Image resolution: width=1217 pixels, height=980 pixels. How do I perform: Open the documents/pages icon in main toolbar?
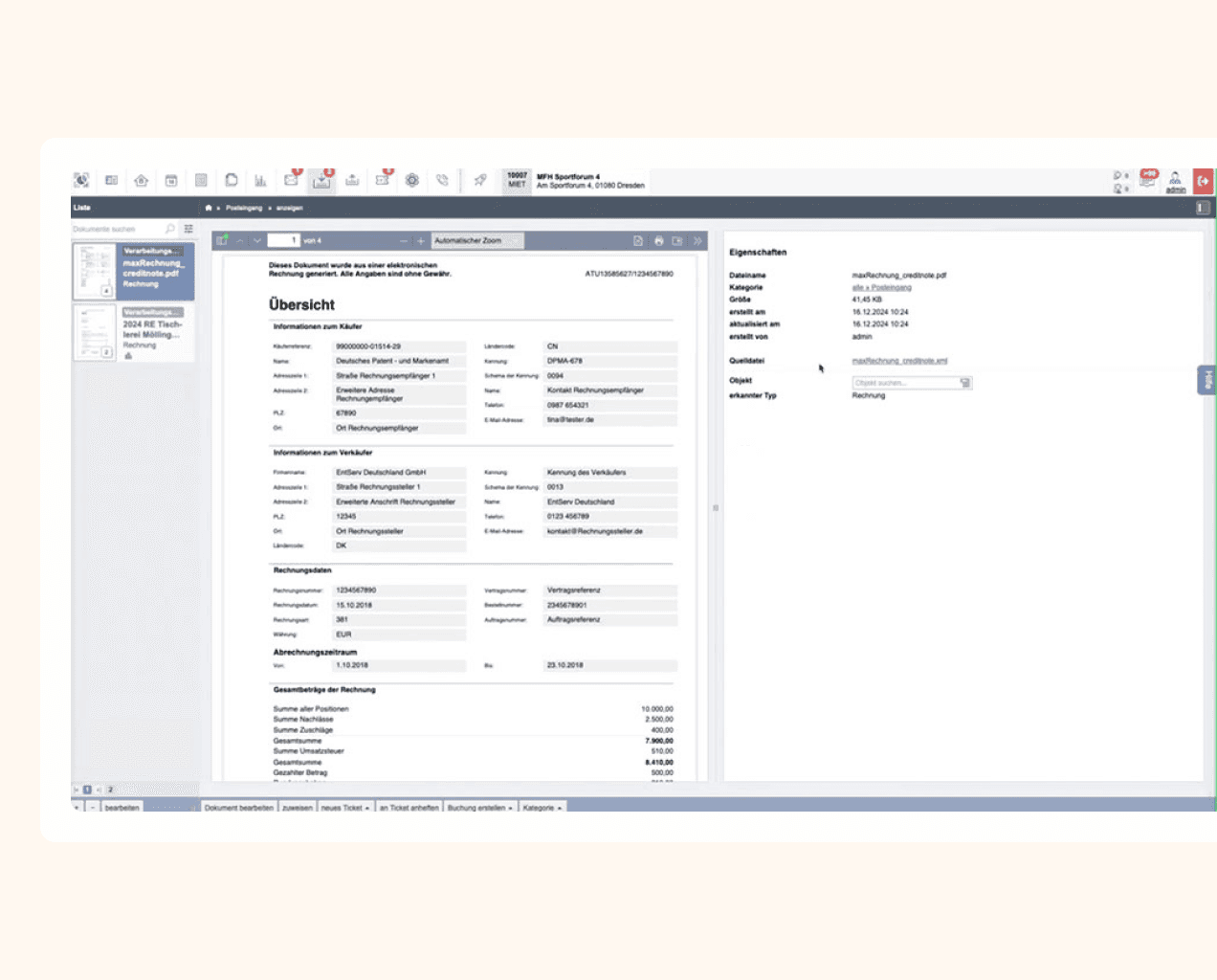[x=231, y=180]
